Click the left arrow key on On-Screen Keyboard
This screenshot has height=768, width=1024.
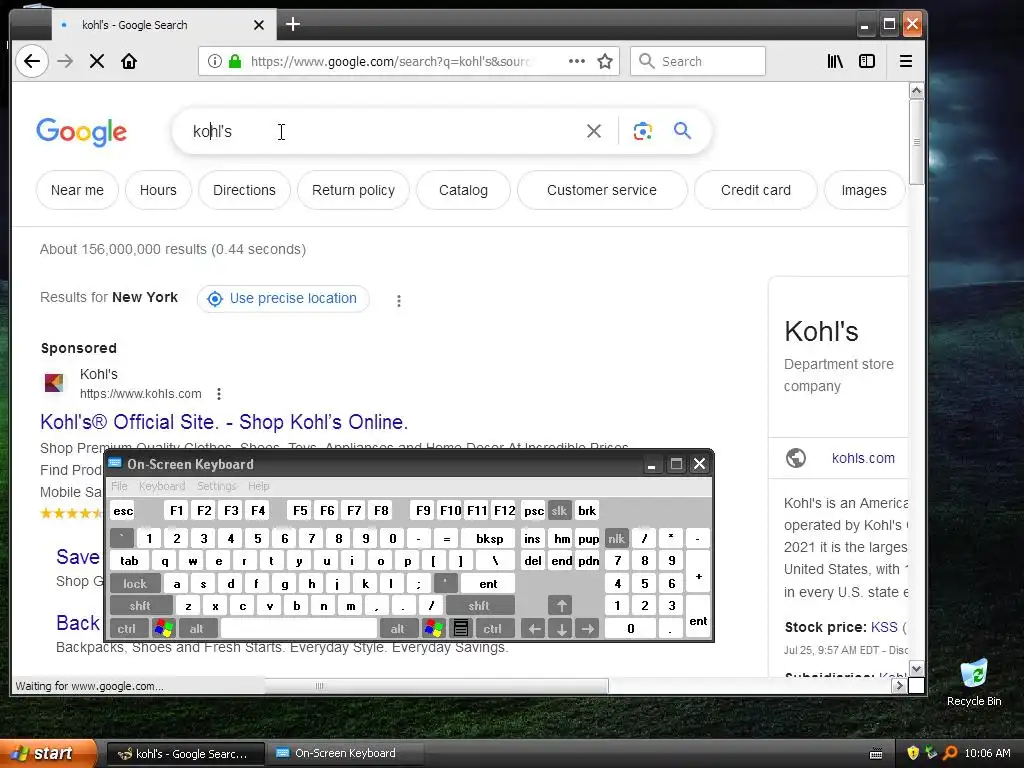(534, 628)
